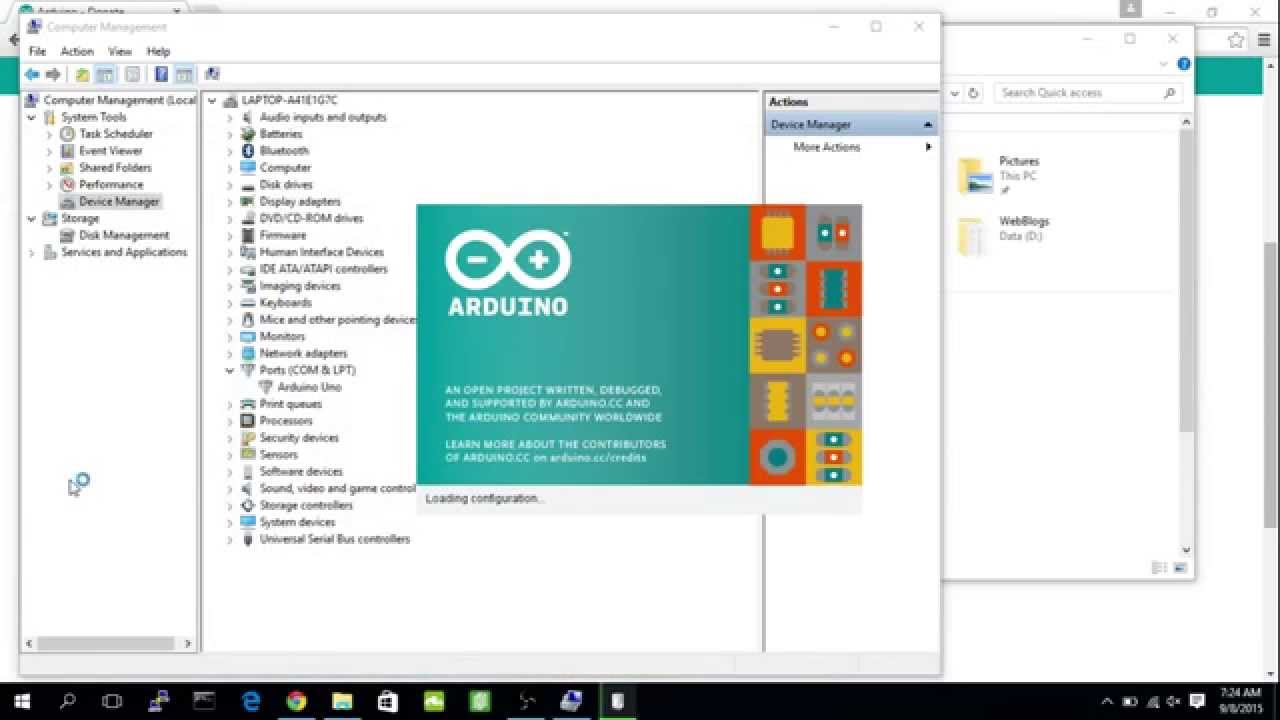
Task: Click the taskbar Search magnifier icon
Action: click(68, 702)
